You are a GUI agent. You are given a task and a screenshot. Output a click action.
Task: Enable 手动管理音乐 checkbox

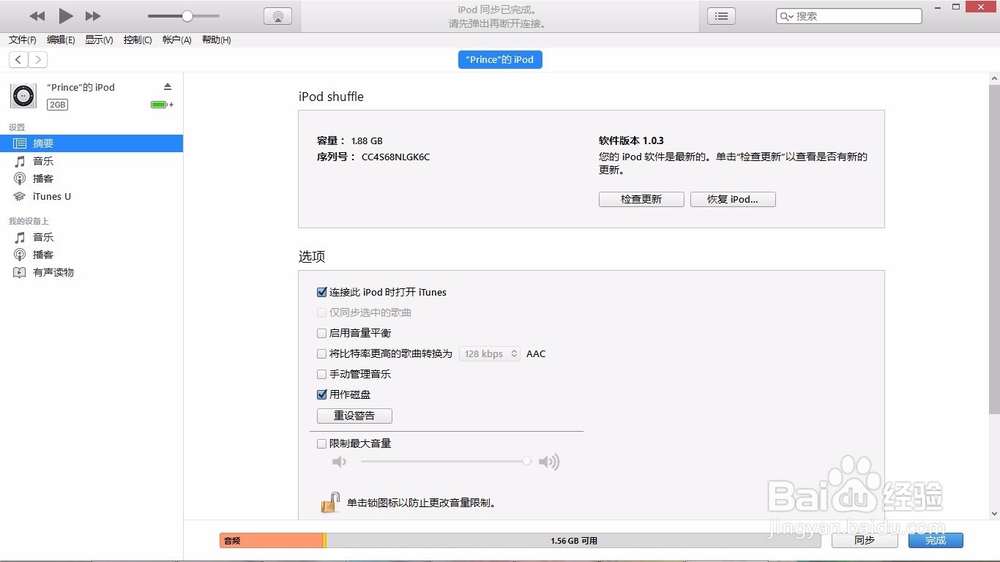click(321, 374)
